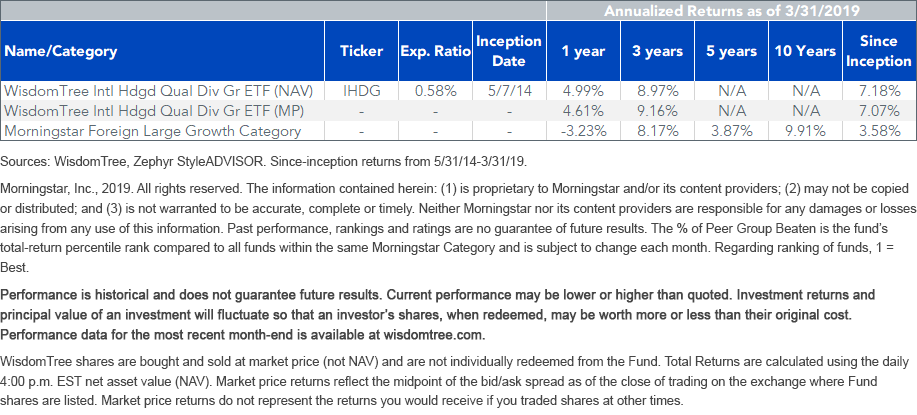Click the Morningstar Foreign Large Growth Category row
This screenshot has height=415, width=917.
[x=458, y=131]
